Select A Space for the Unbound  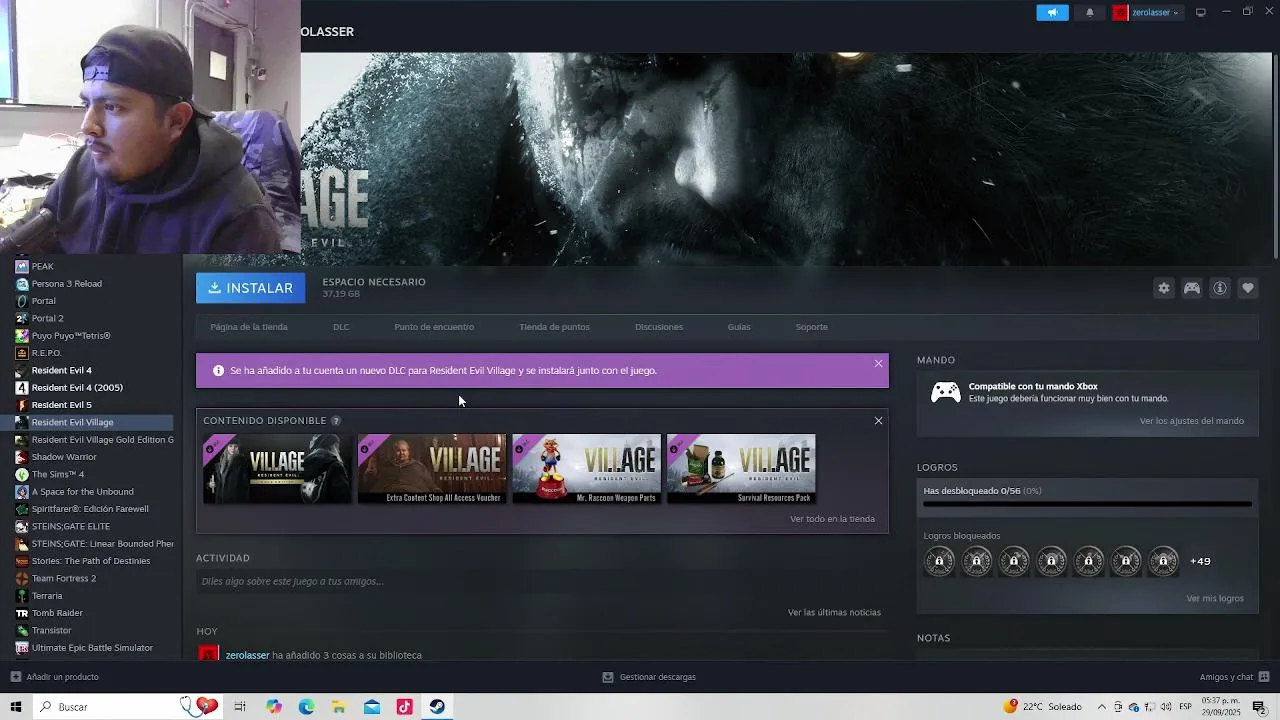click(82, 492)
